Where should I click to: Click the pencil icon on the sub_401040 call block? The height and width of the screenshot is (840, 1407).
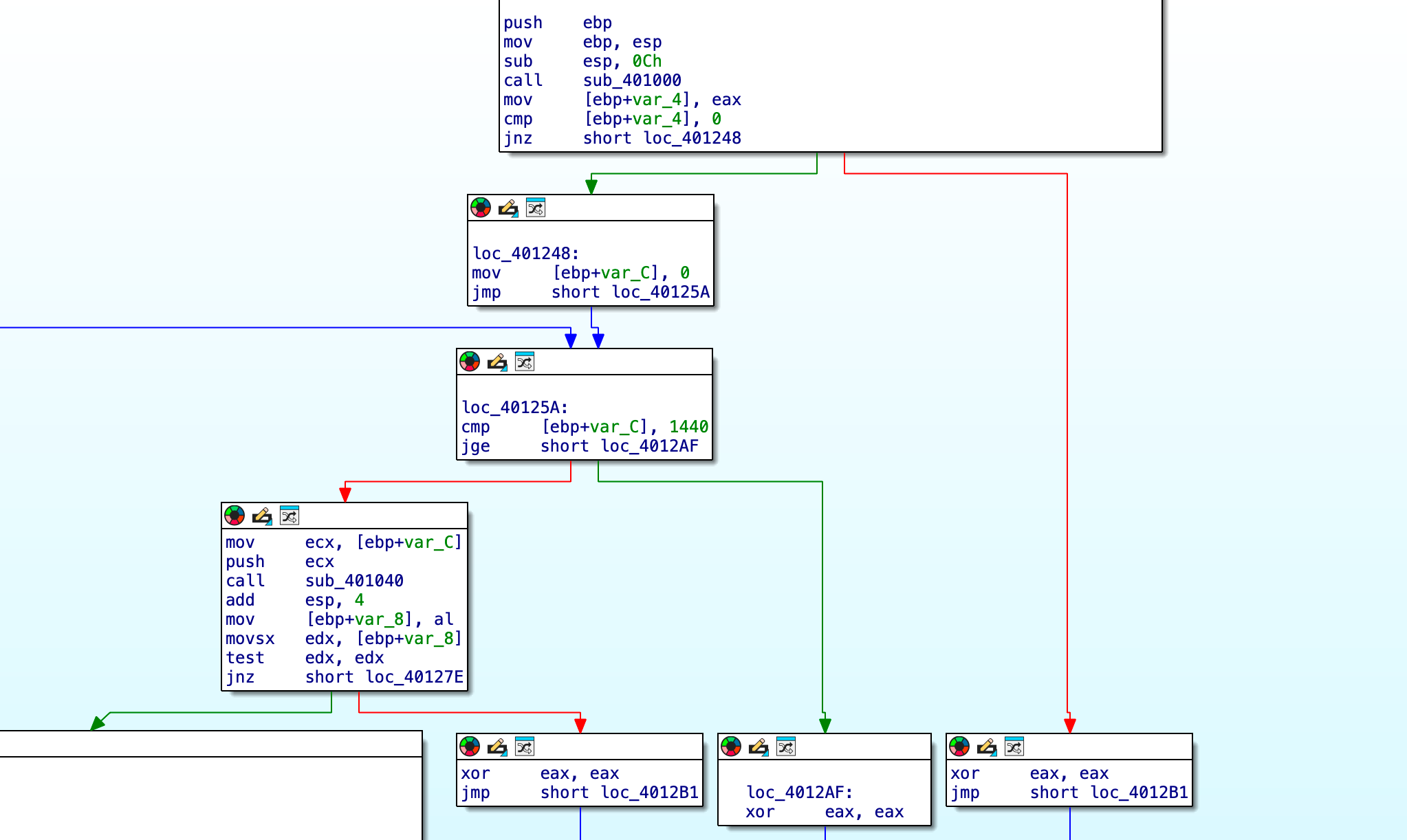click(262, 516)
